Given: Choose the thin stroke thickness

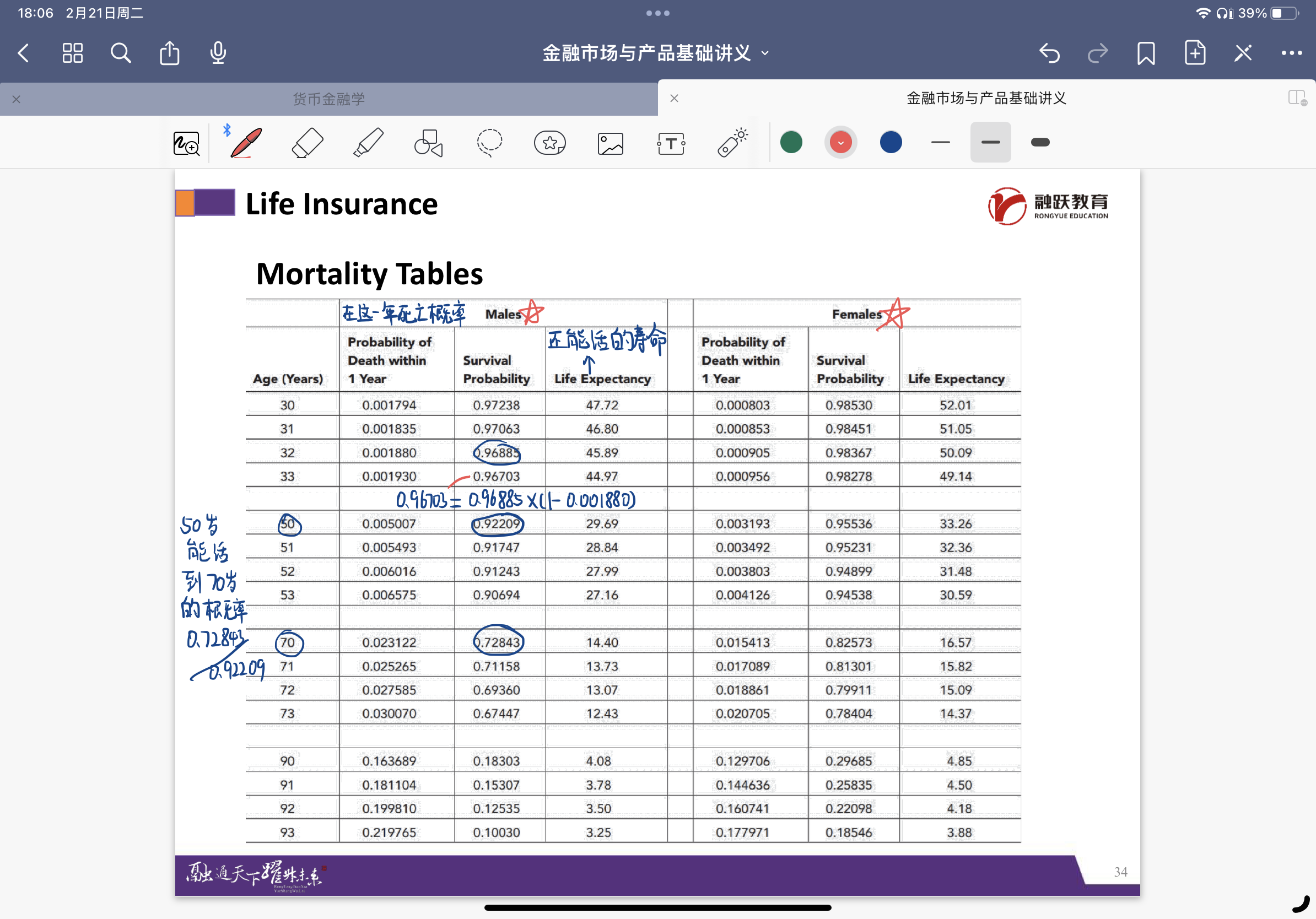Looking at the screenshot, I should 941,143.
